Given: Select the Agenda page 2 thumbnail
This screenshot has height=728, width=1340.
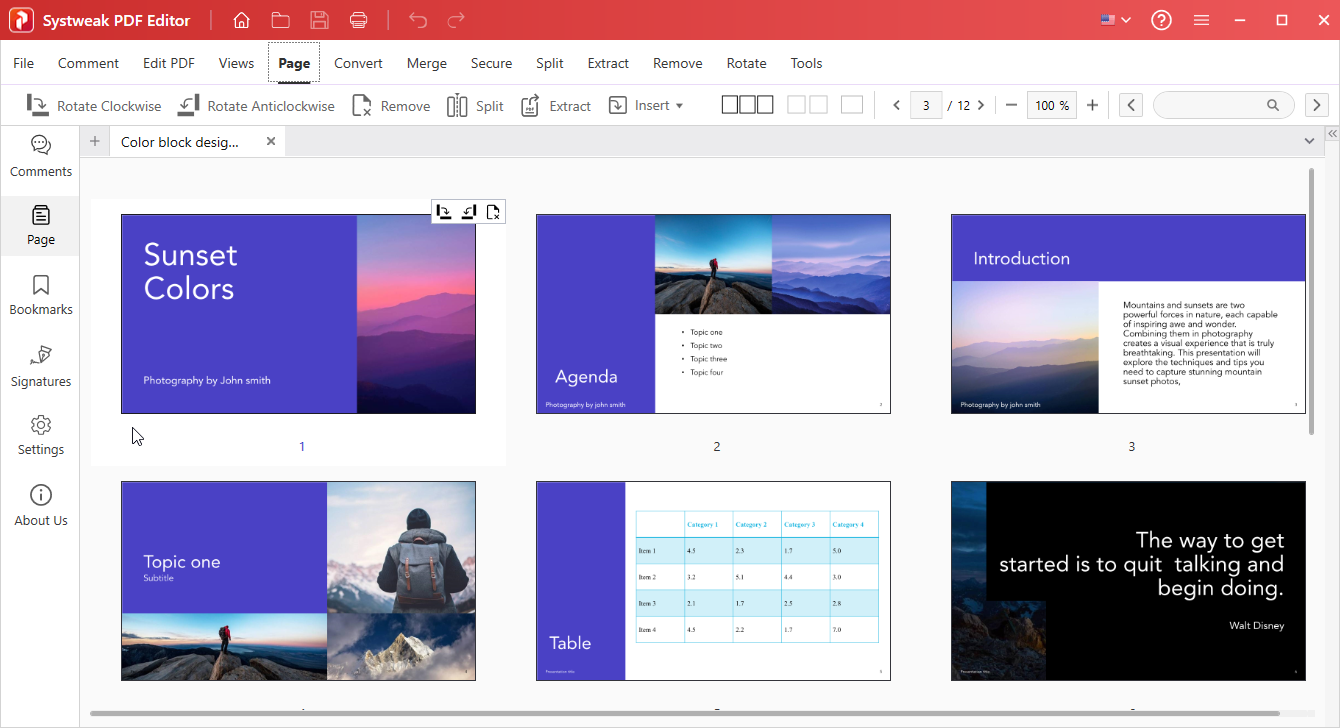Looking at the screenshot, I should (x=713, y=314).
